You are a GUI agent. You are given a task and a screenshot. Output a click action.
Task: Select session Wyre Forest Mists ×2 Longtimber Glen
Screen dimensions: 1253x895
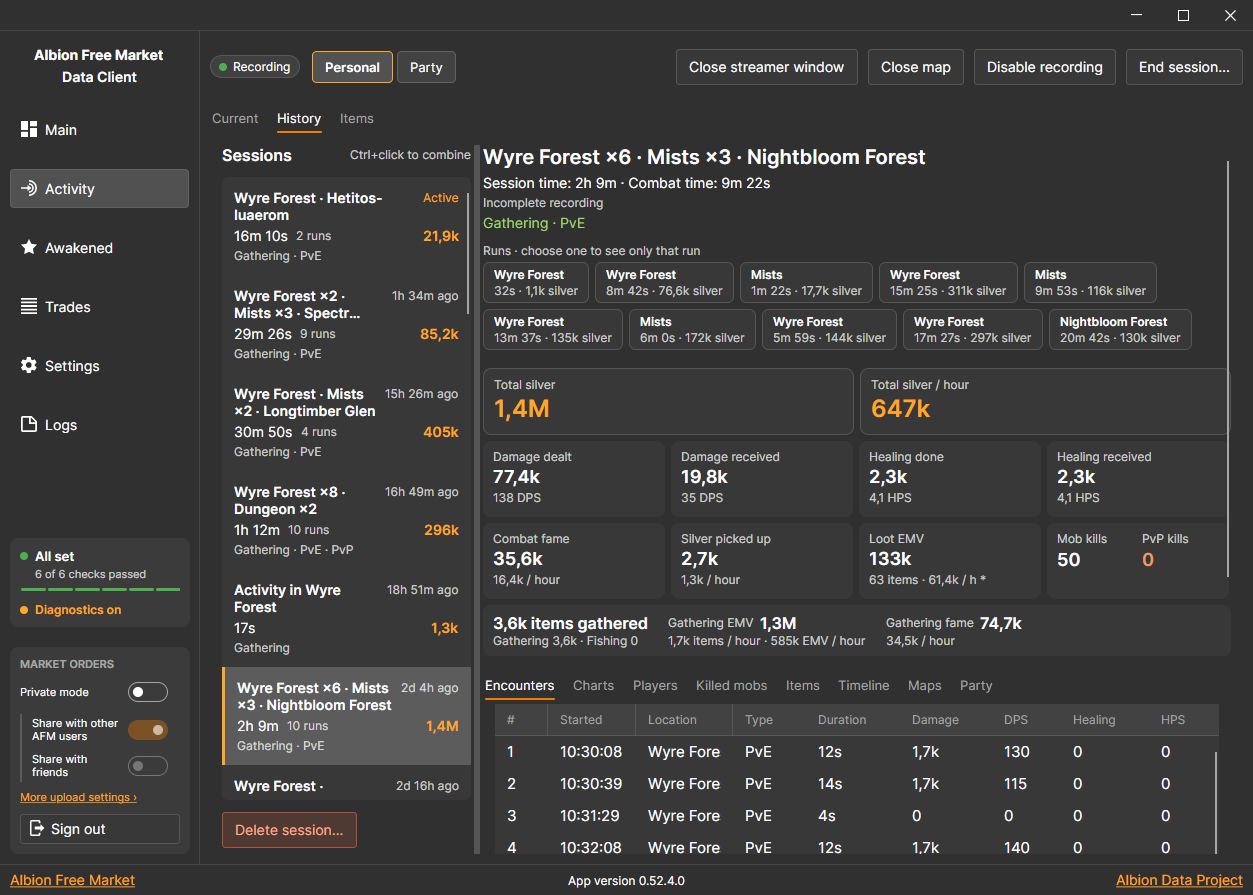346,423
